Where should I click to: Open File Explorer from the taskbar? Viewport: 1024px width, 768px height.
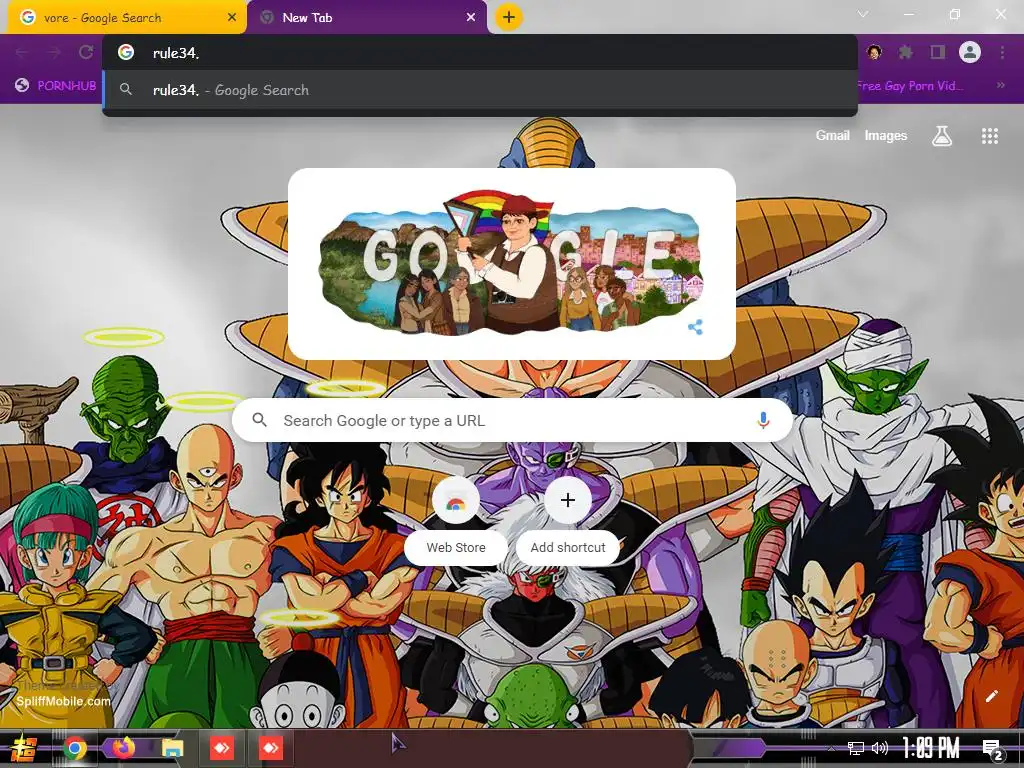click(x=173, y=748)
